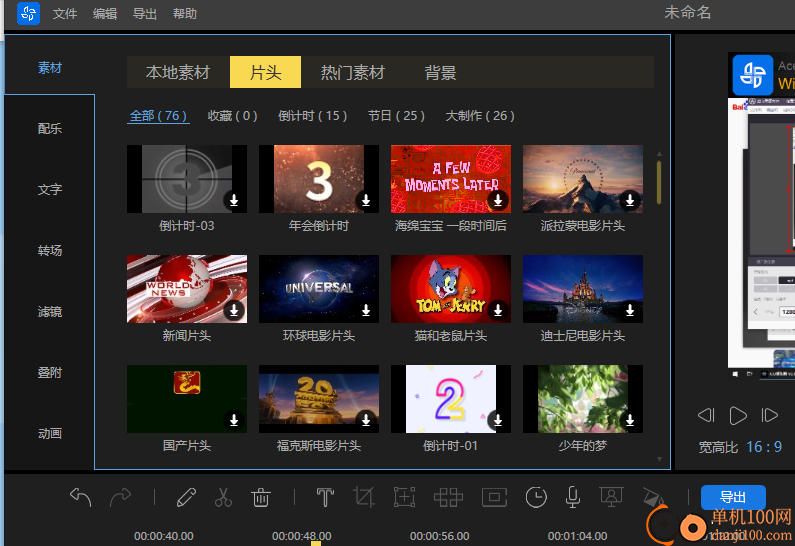Screen dimensions: 795x546
Task: Download the 年会倒计时 clip
Action: click(366, 200)
